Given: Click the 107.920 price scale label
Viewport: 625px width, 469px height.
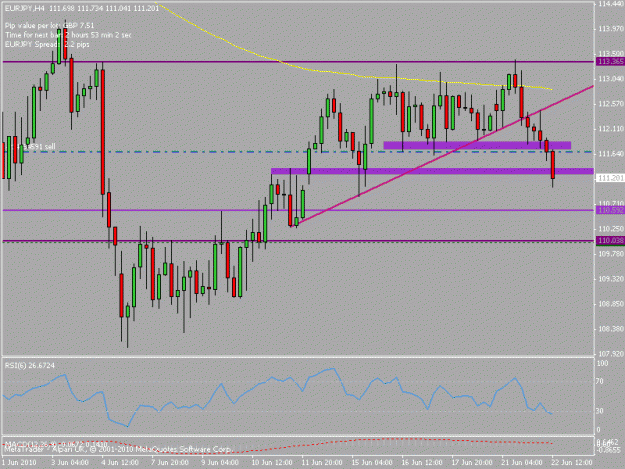Looking at the screenshot, I should (x=610, y=353).
